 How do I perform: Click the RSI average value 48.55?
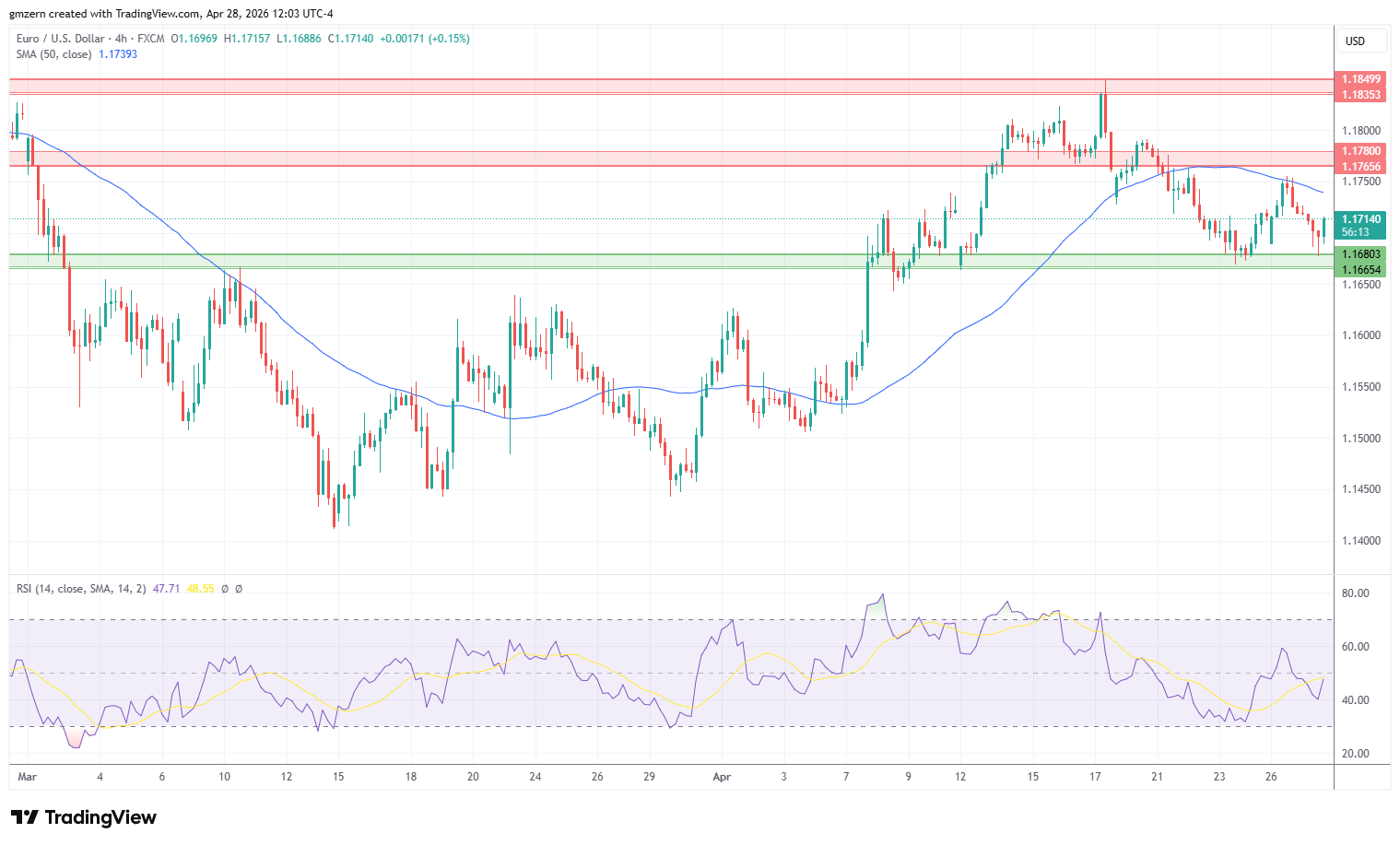coord(200,588)
